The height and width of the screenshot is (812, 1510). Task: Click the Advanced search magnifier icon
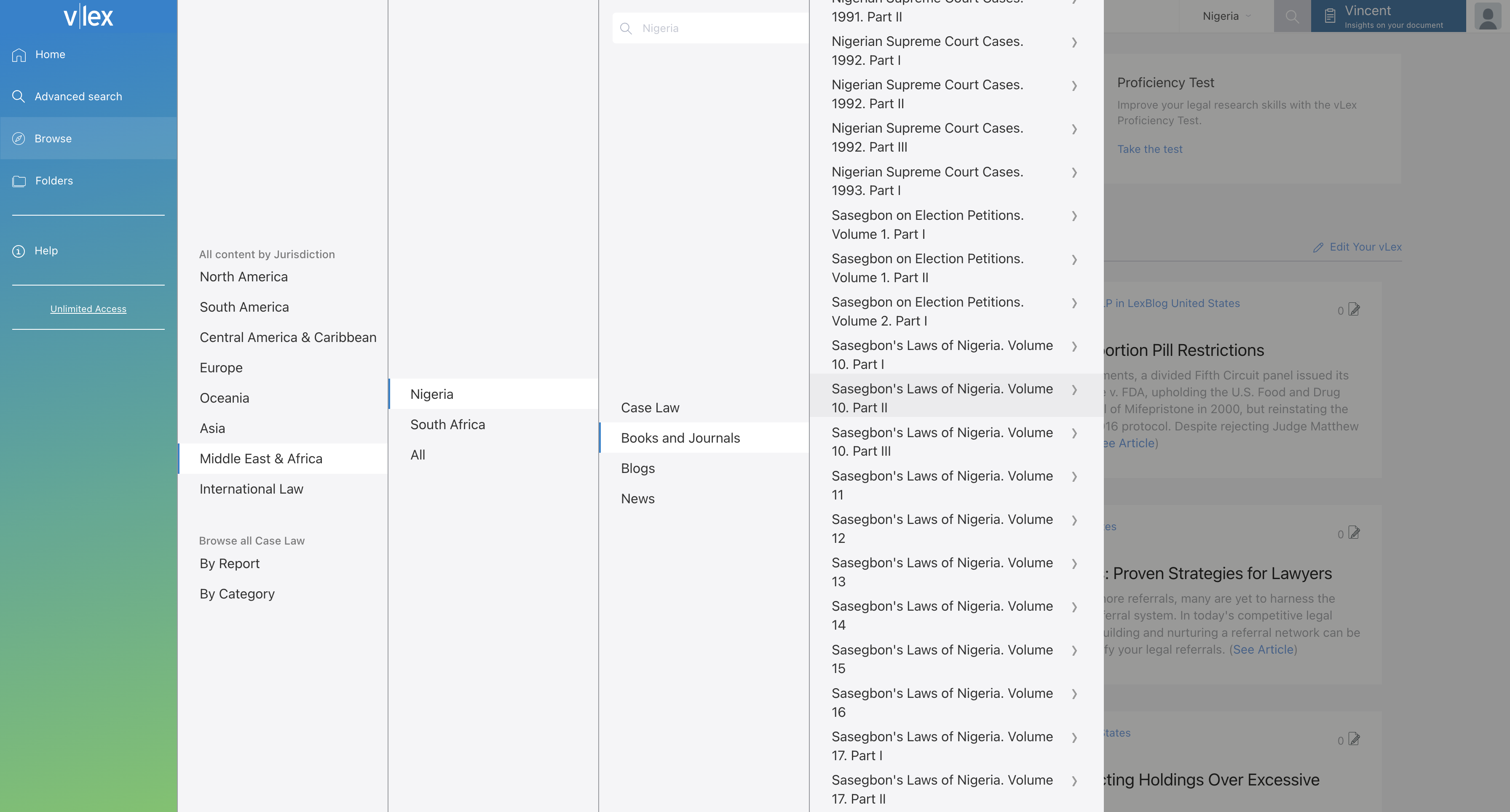coord(19,96)
